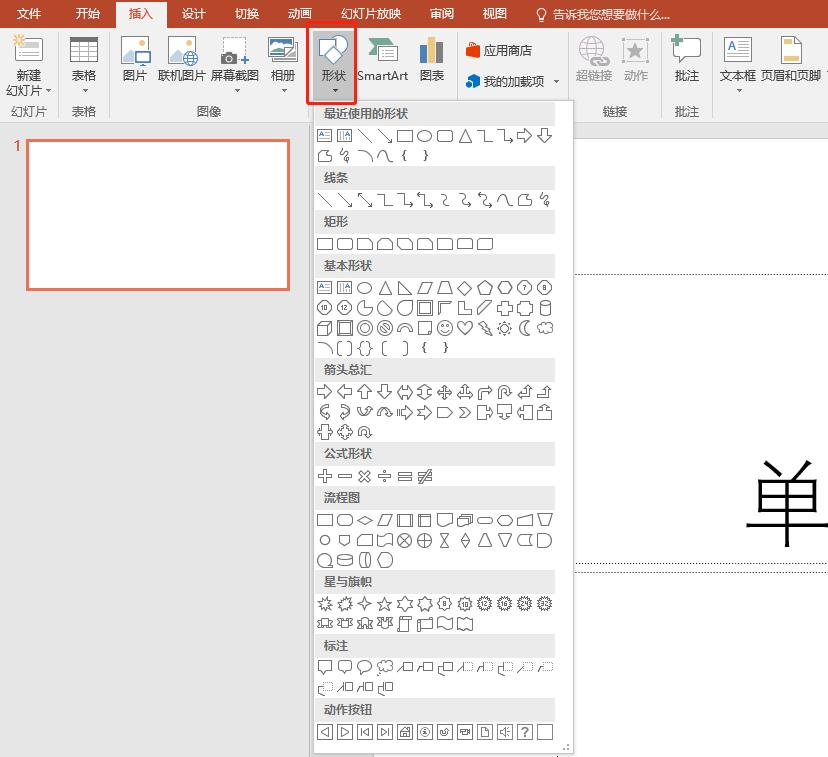The image size is (828, 757).
Task: Select slide 1 thumbnail in the panel
Action: (x=158, y=215)
